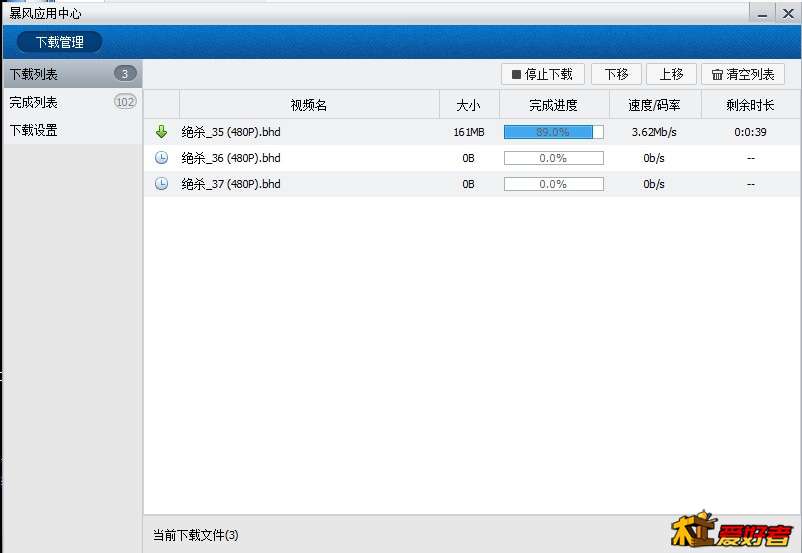Close the 暴风应用中心 window
Viewport: 802px width, 553px height.
tap(788, 13)
